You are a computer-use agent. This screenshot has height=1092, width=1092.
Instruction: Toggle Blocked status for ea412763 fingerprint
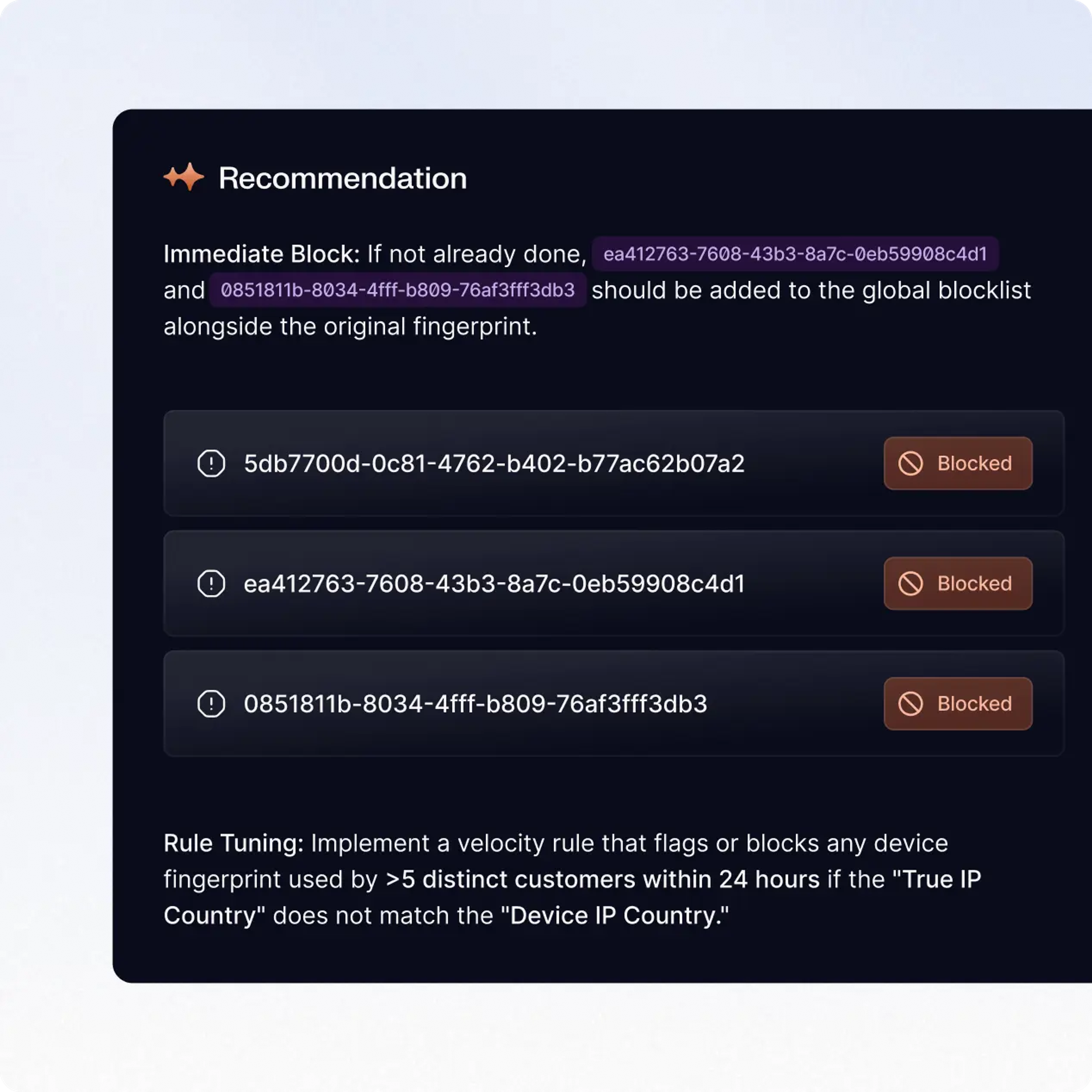click(x=958, y=583)
